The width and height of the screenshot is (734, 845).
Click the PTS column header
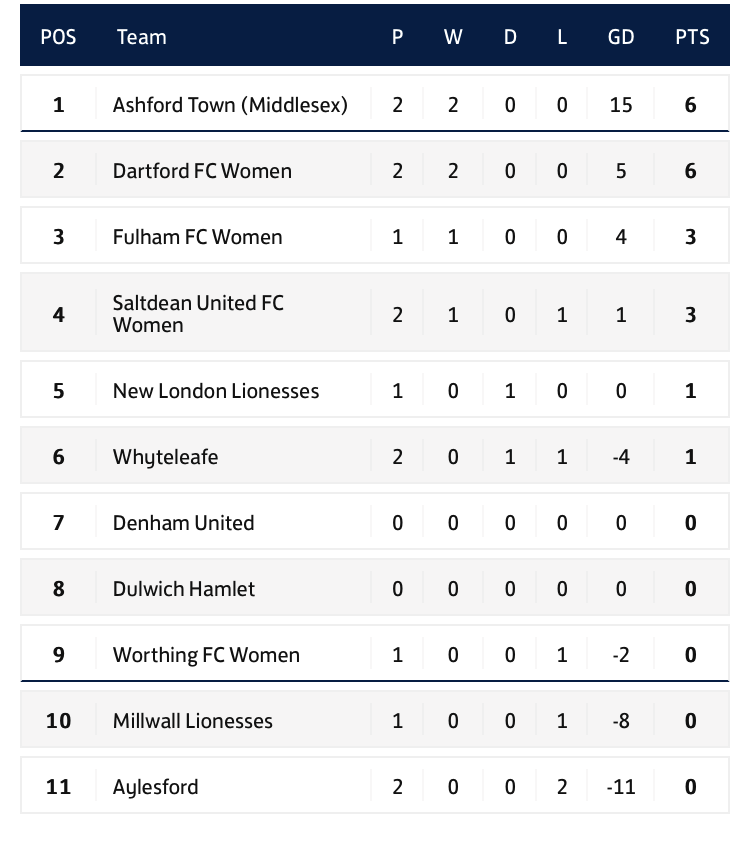692,37
